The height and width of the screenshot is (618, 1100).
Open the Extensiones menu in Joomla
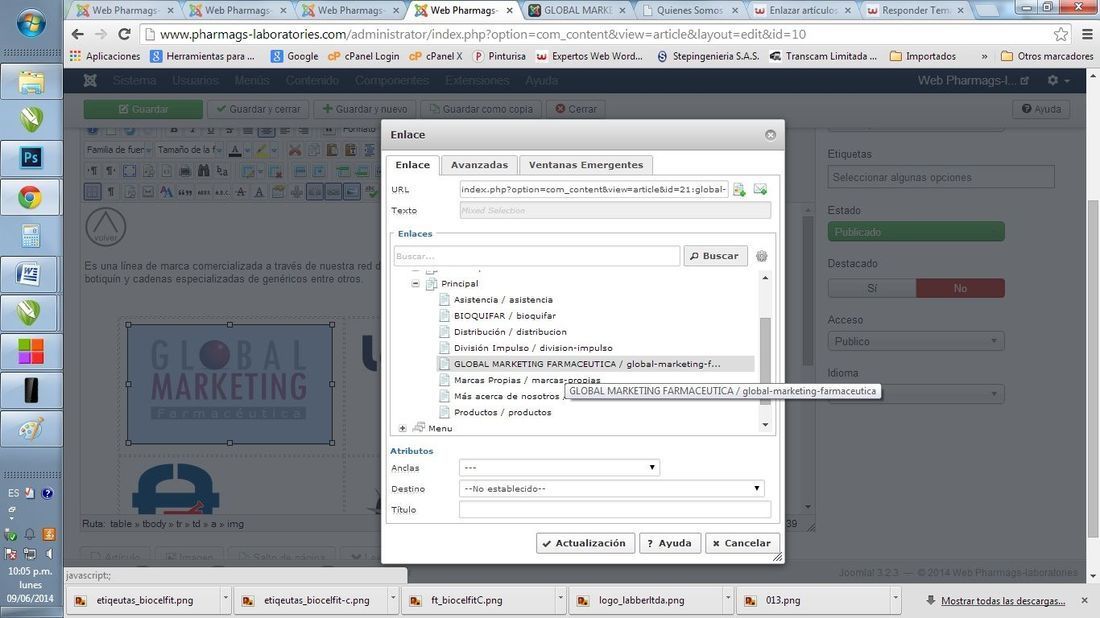pyautogui.click(x=477, y=81)
